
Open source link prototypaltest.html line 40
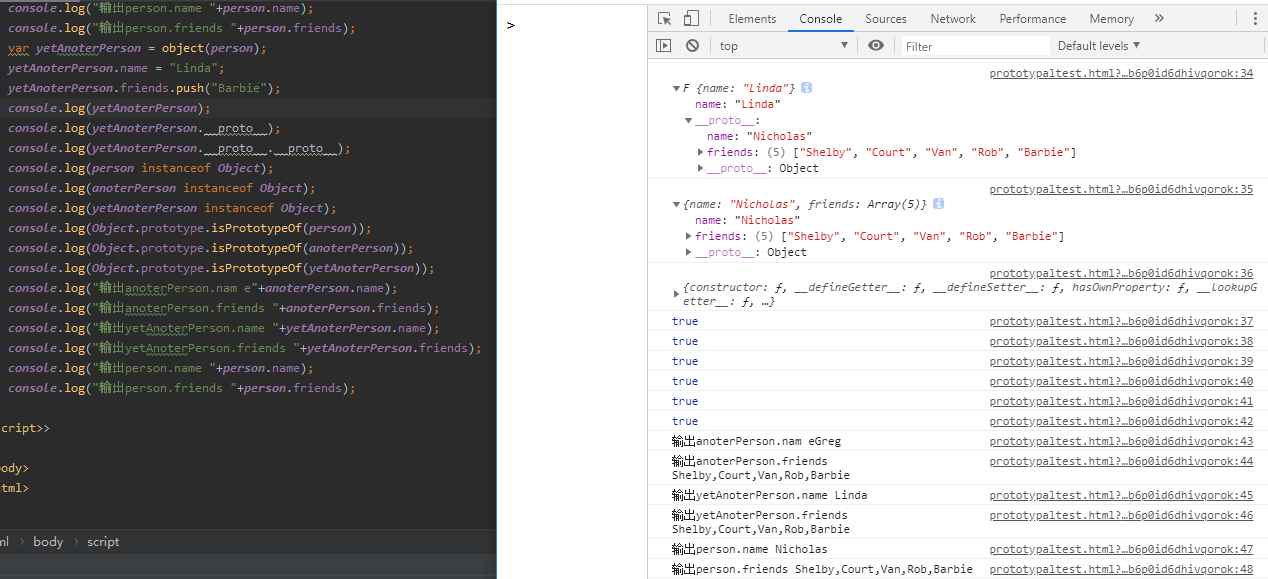[1121, 381]
